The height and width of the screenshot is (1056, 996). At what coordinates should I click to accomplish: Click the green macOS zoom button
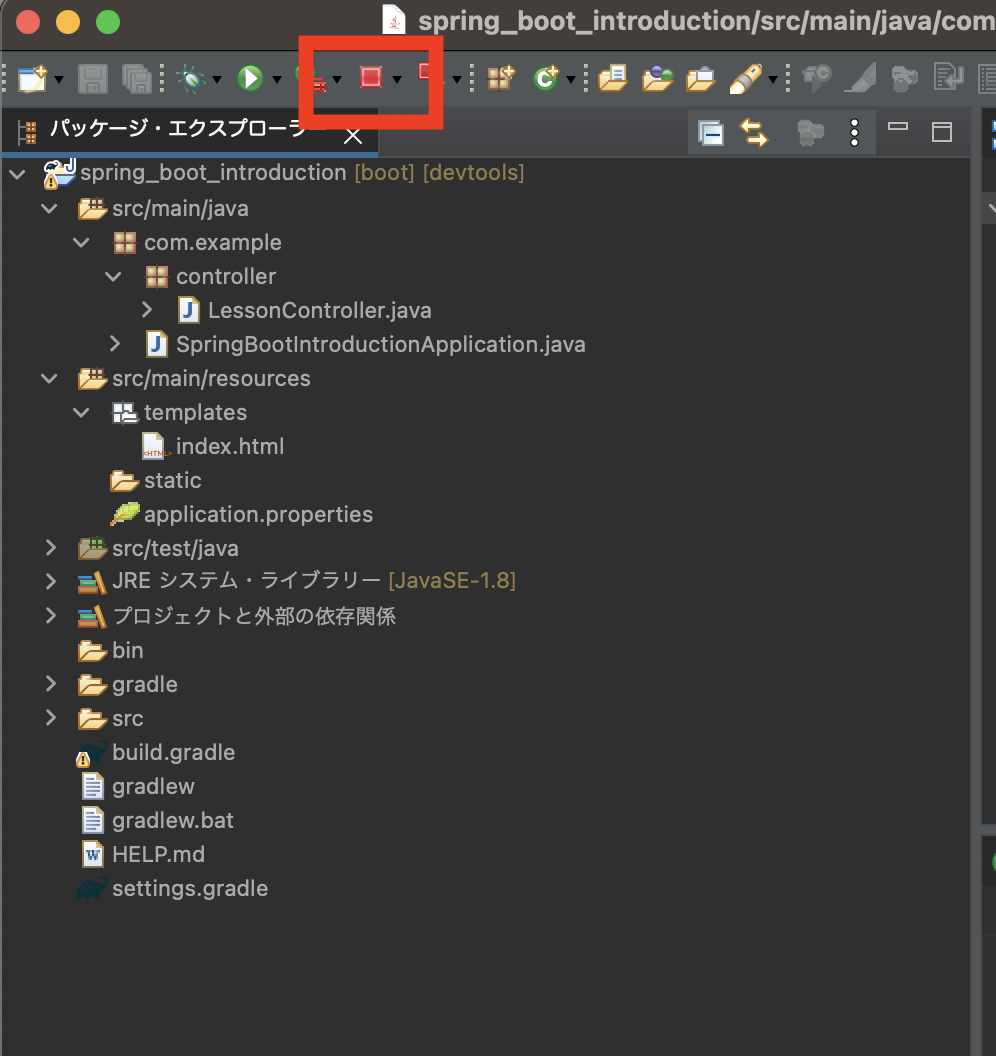tap(107, 21)
